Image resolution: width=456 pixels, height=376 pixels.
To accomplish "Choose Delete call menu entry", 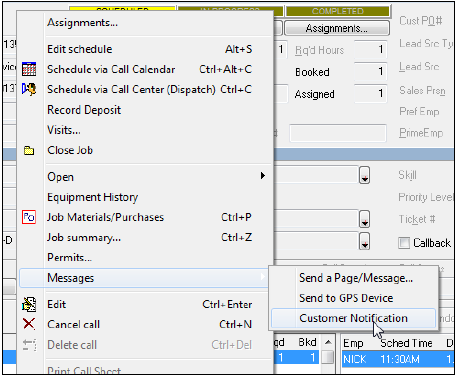I will (x=146, y=345).
